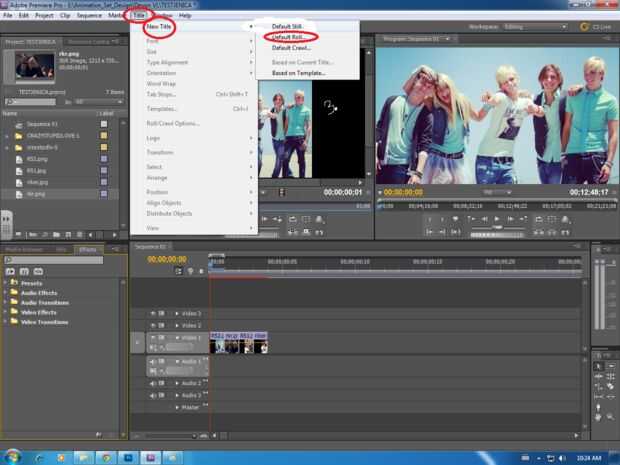
Task: Select the Zoom tool in Tools panel
Action: tap(610, 416)
